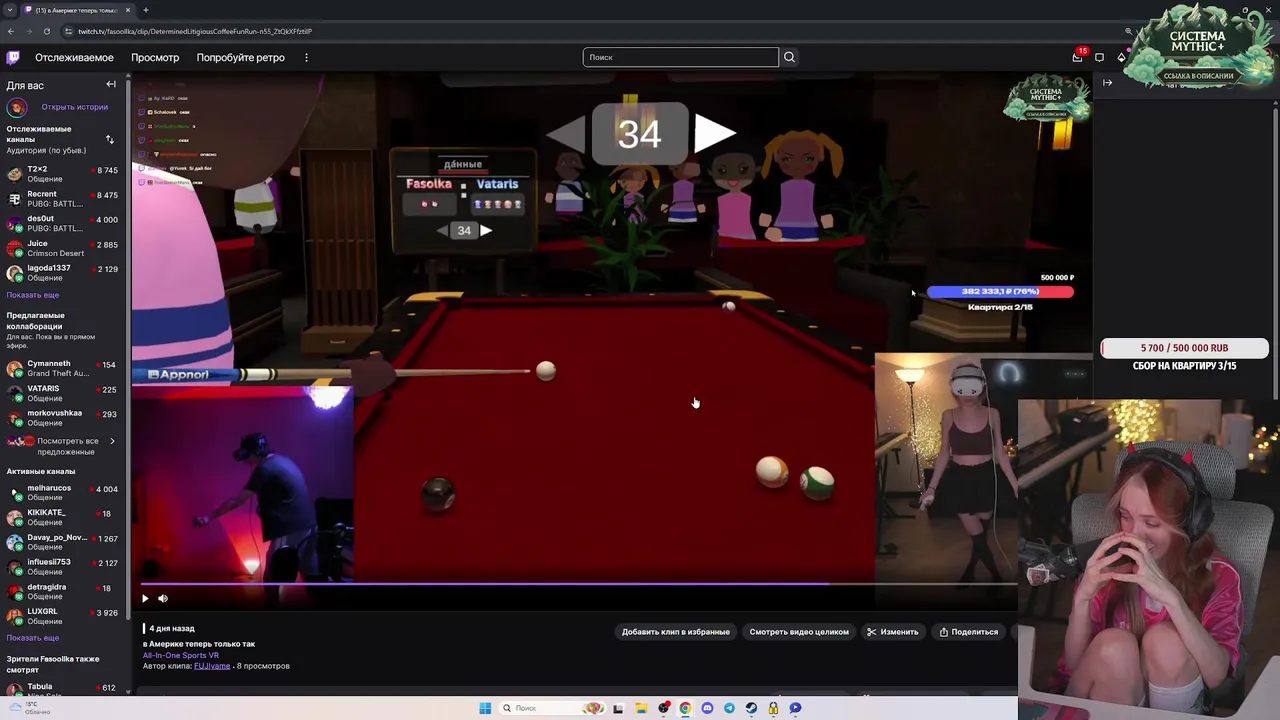1280x720 pixels.
Task: Click Добавить клип в избранные button
Action: coord(676,632)
